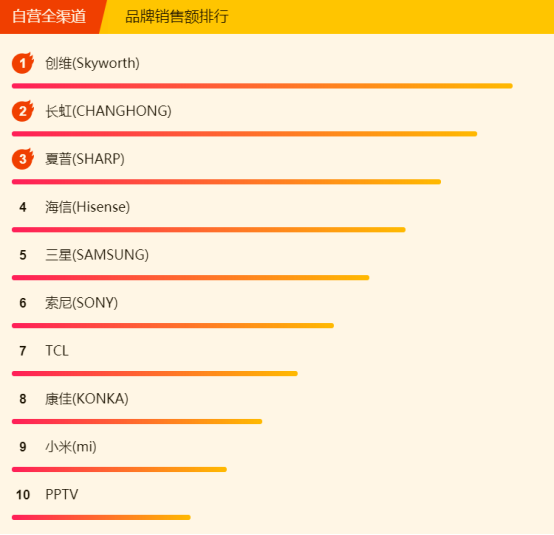Click the PPTV sales bar
The image size is (554, 535).
click(x=101, y=517)
